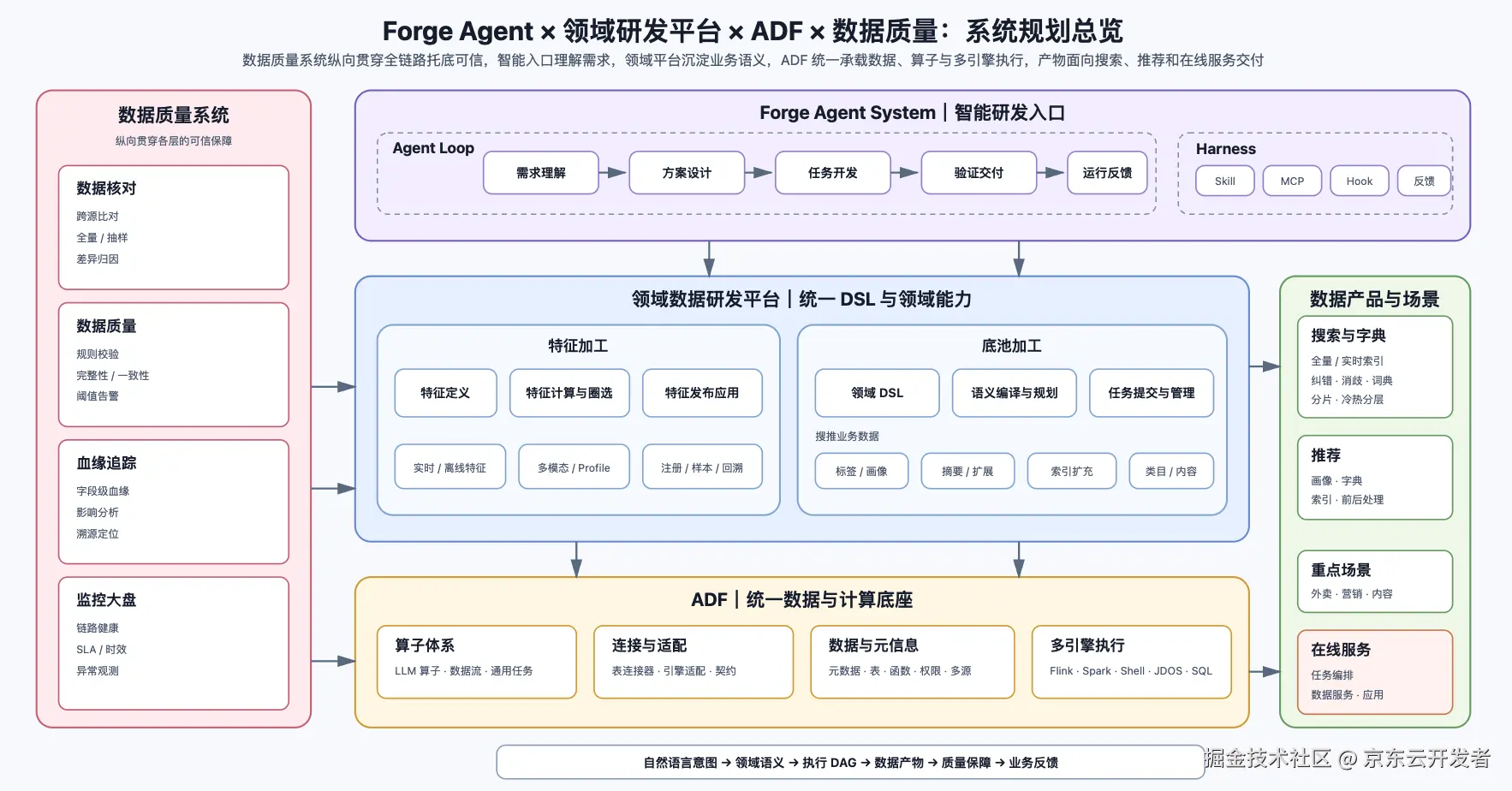Click the MCP chip in Harness
The width and height of the screenshot is (1512, 791).
(x=1292, y=181)
